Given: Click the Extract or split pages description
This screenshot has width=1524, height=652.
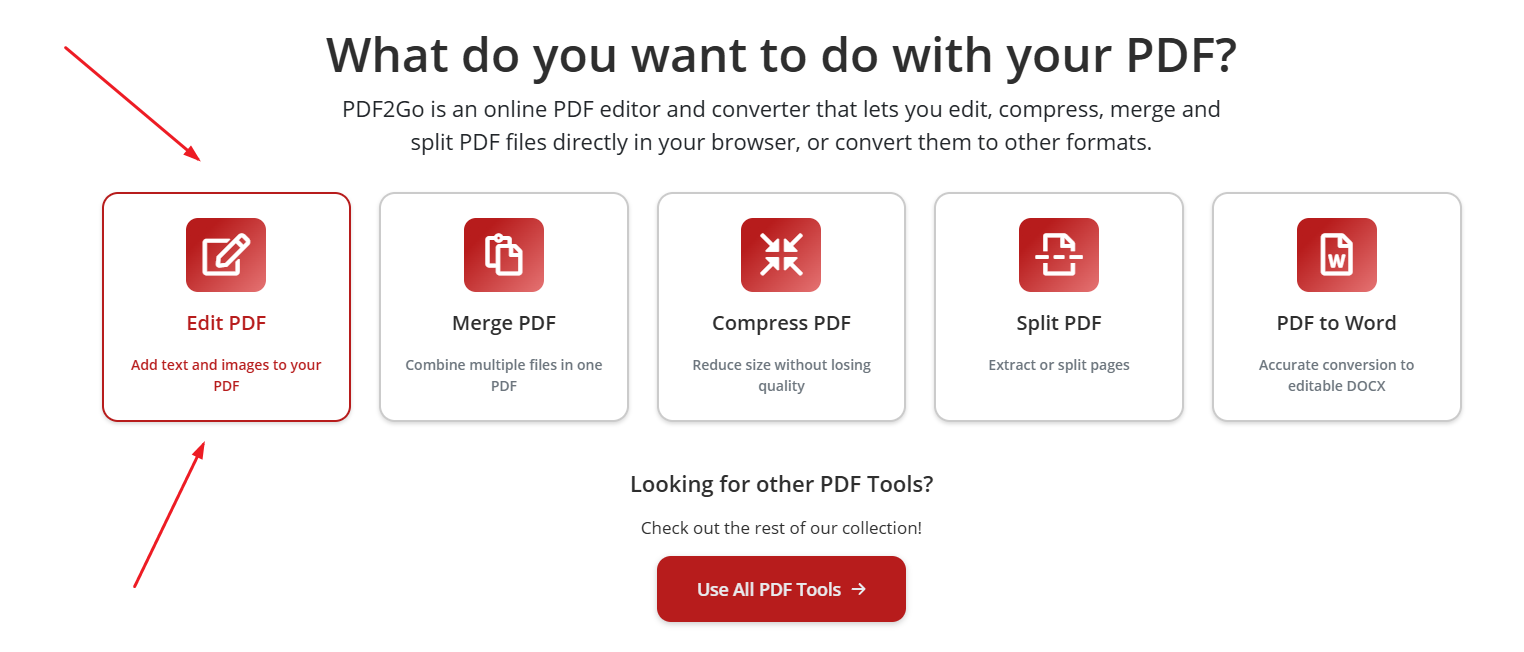Looking at the screenshot, I should pyautogui.click(x=1058, y=365).
